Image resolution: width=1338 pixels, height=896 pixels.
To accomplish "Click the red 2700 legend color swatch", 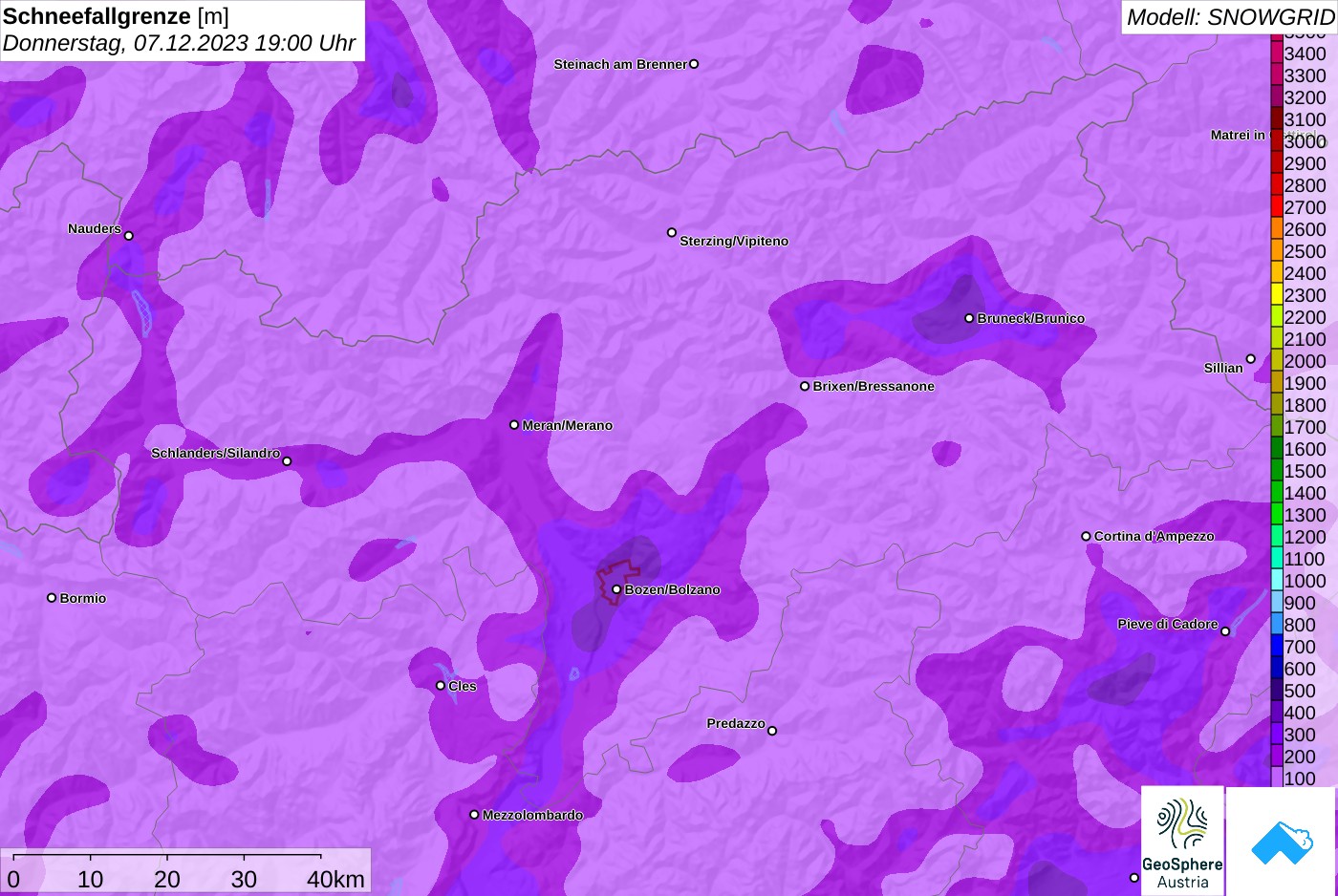I will coord(1277,207).
